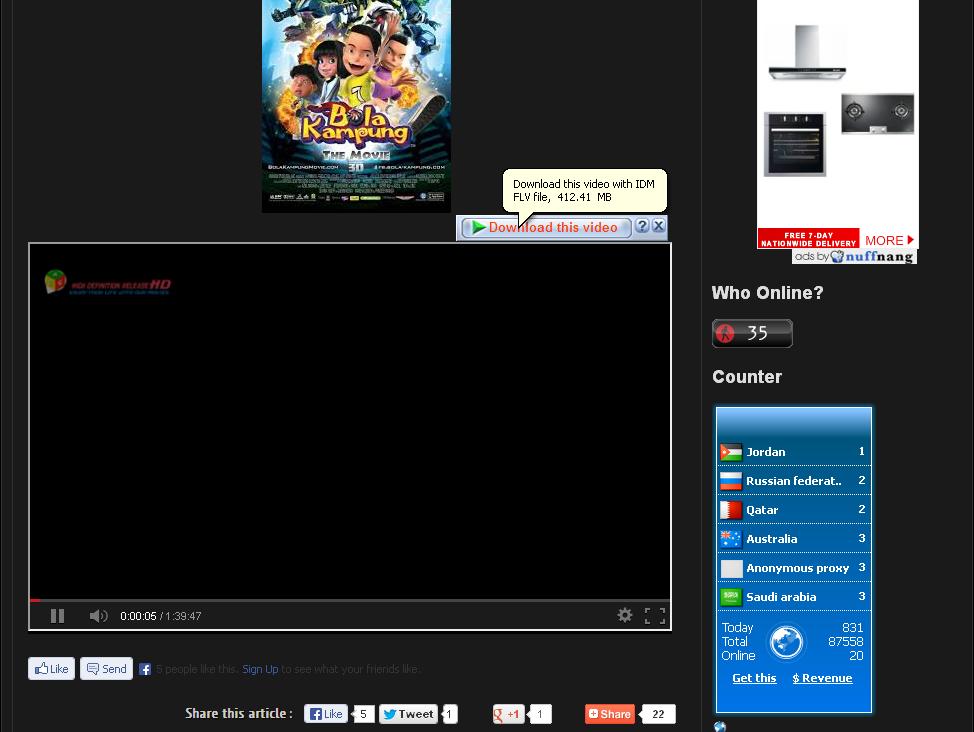Click the Online count 20
The height and width of the screenshot is (732, 974).
[857, 656]
